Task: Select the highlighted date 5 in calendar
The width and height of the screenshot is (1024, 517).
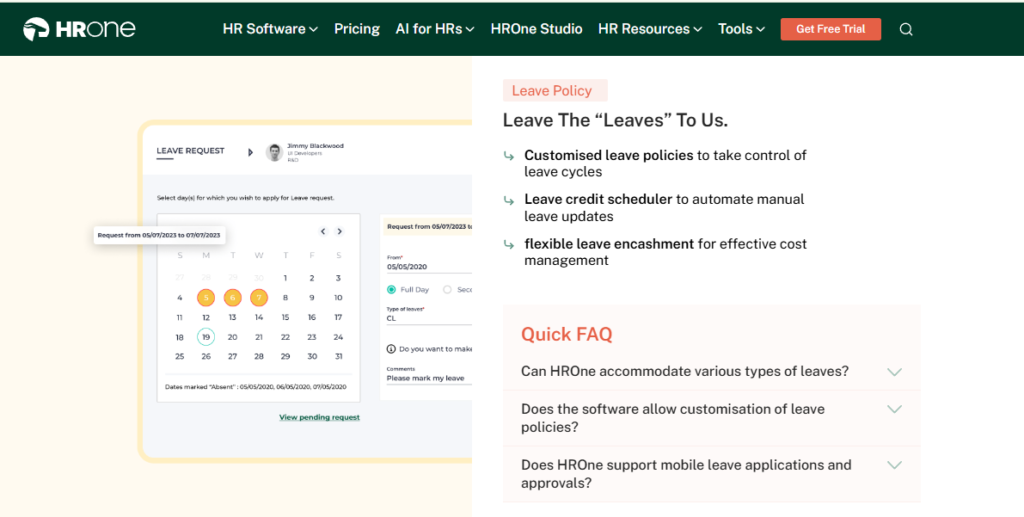Action: click(206, 298)
